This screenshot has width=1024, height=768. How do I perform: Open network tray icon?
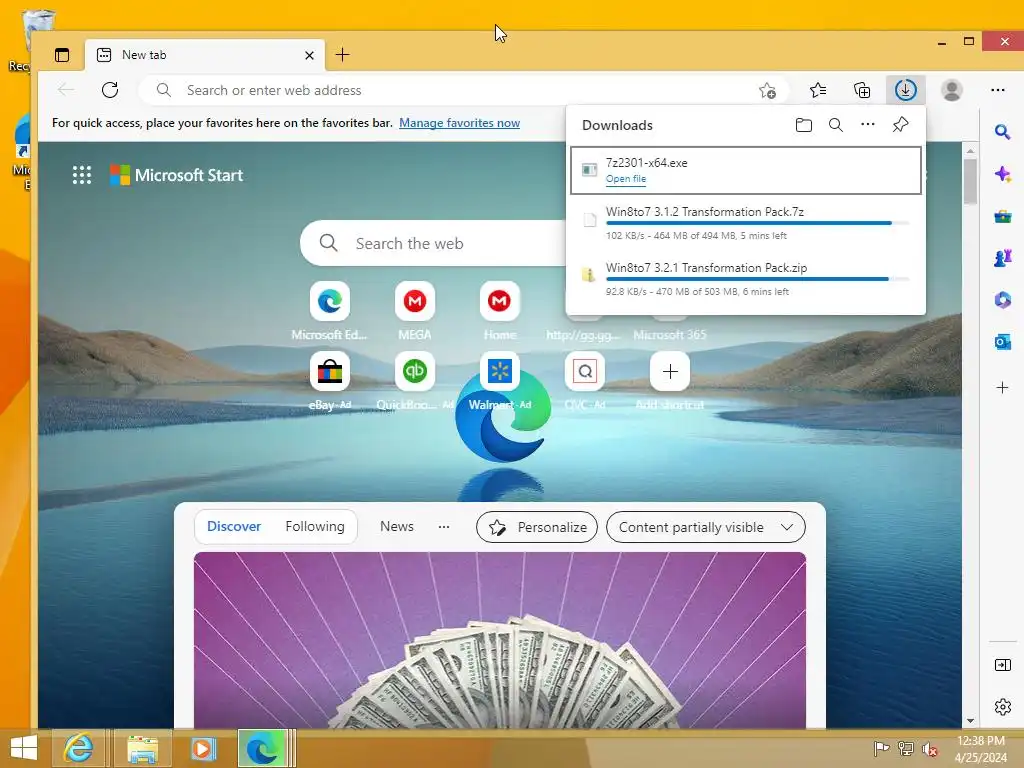(905, 749)
